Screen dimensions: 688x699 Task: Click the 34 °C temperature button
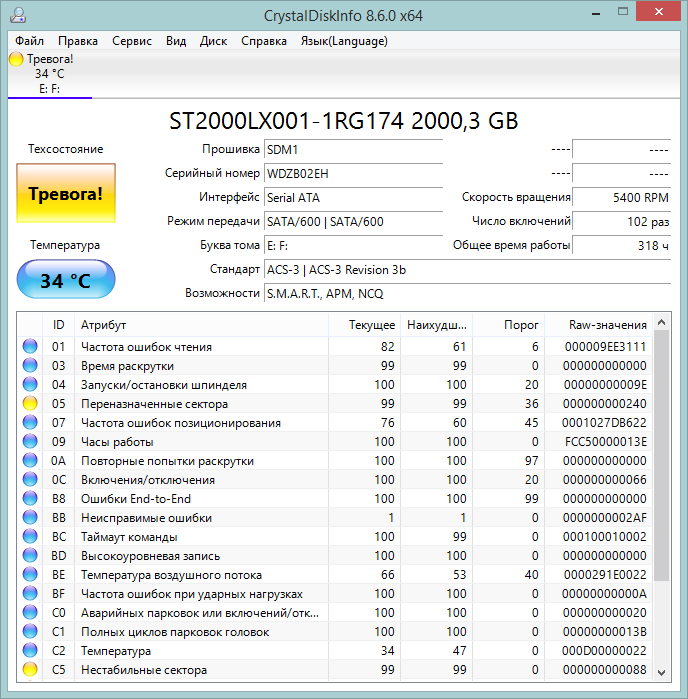coord(66,280)
